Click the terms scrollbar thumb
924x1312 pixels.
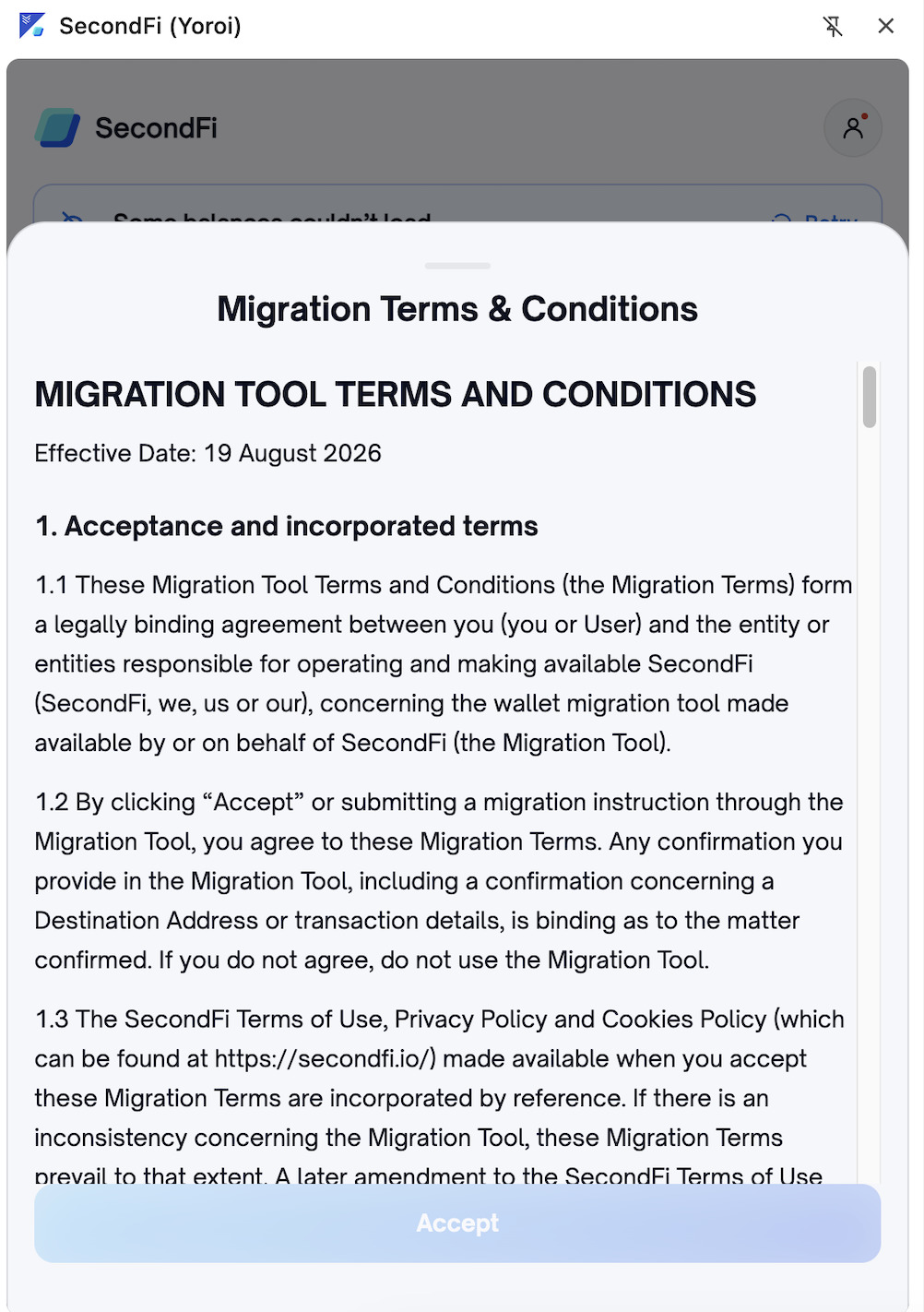pyautogui.click(x=869, y=397)
